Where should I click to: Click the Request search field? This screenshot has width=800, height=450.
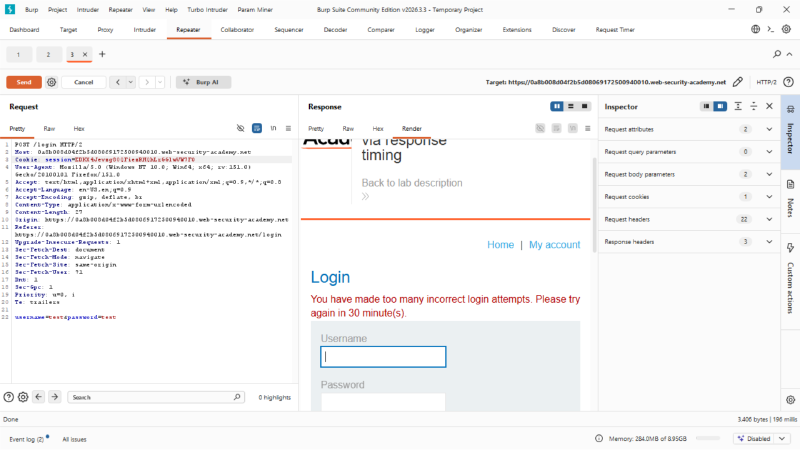click(x=156, y=397)
